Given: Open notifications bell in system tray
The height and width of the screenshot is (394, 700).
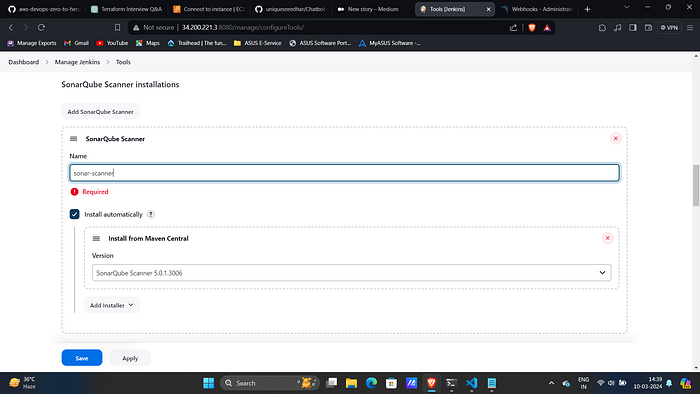Looking at the screenshot, I should coord(669,383).
